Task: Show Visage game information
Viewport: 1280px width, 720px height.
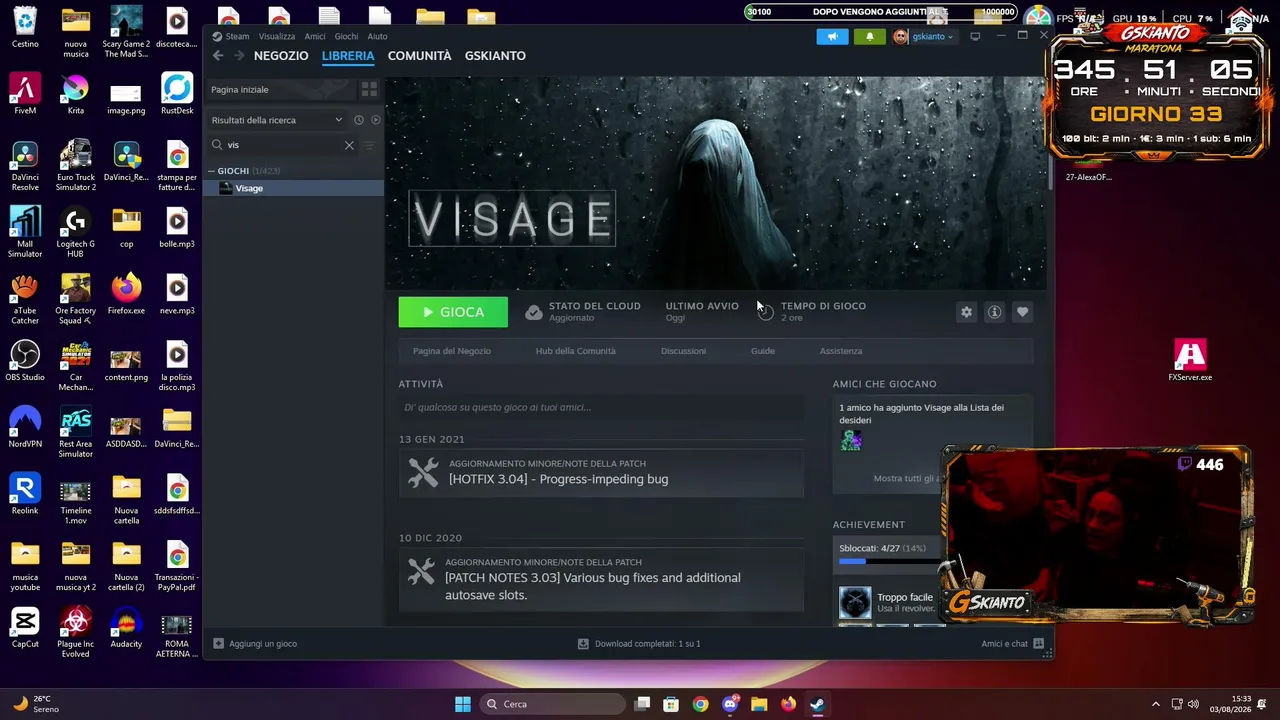Action: click(x=994, y=312)
